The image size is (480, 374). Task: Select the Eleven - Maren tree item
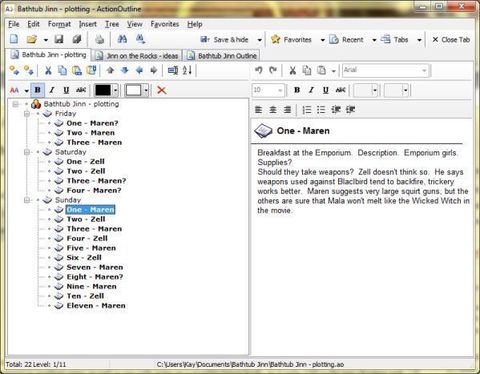tap(96, 306)
